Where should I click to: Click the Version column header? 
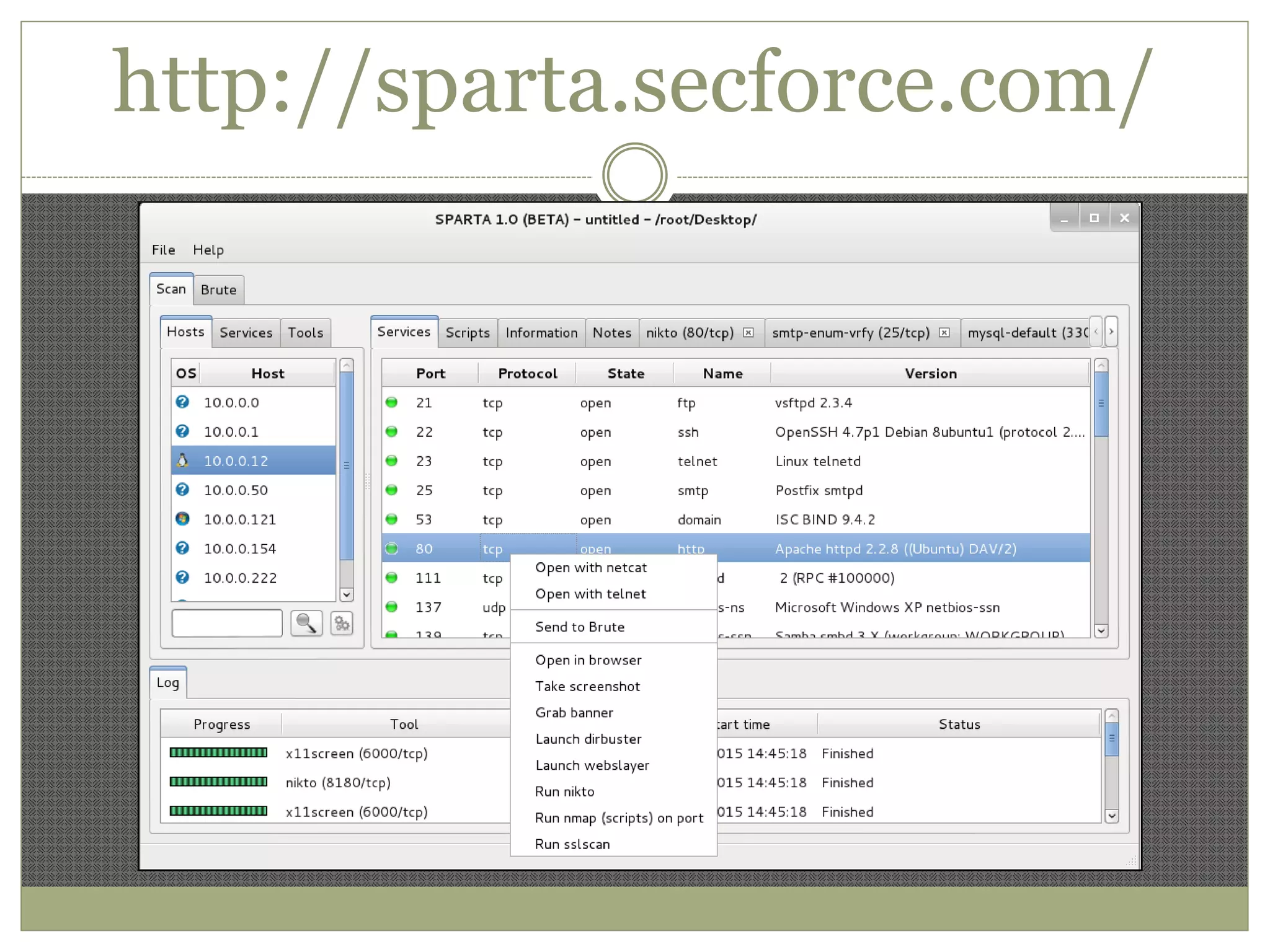(930, 374)
